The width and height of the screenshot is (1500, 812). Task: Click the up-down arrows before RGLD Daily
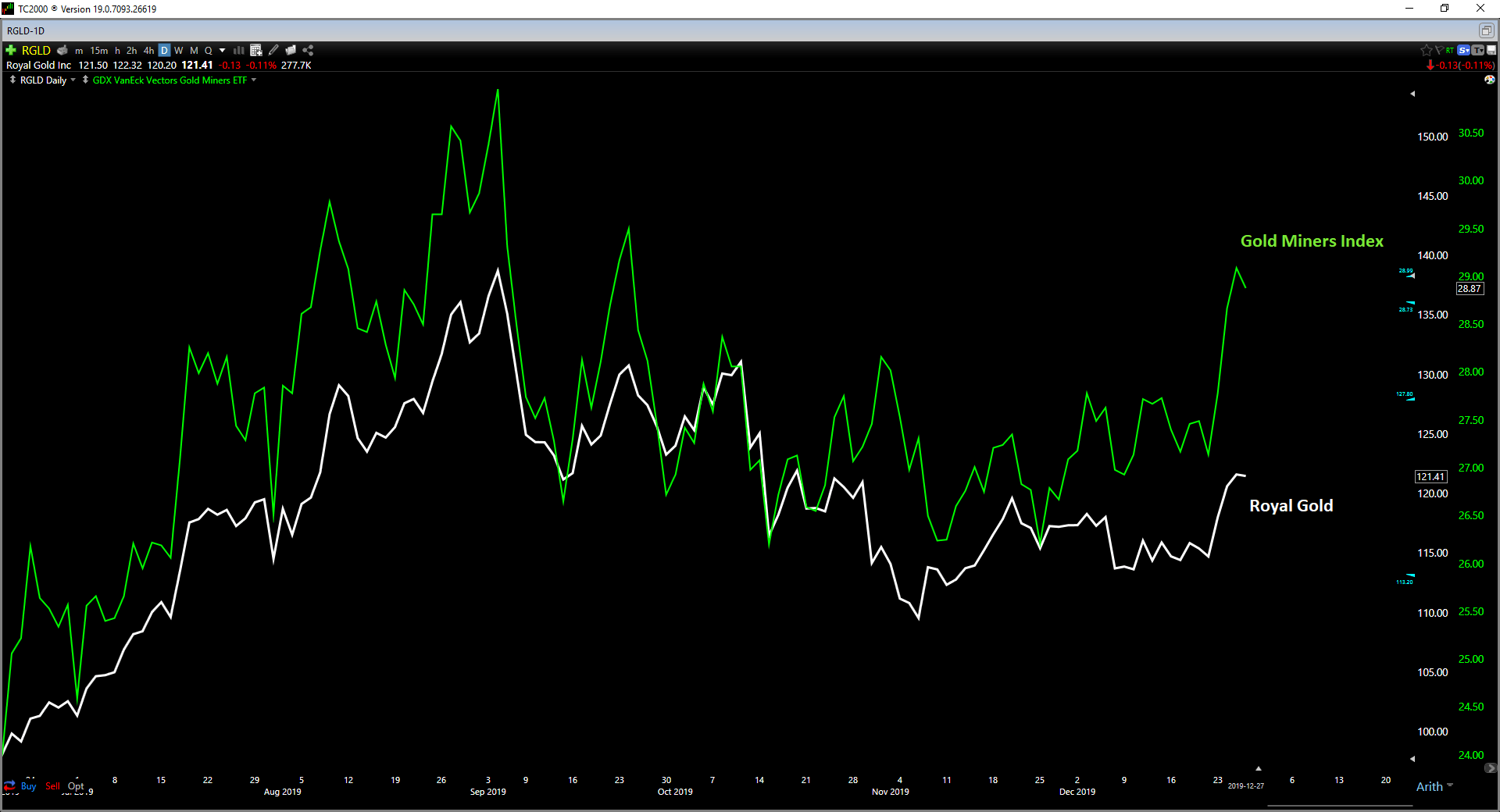(12, 80)
